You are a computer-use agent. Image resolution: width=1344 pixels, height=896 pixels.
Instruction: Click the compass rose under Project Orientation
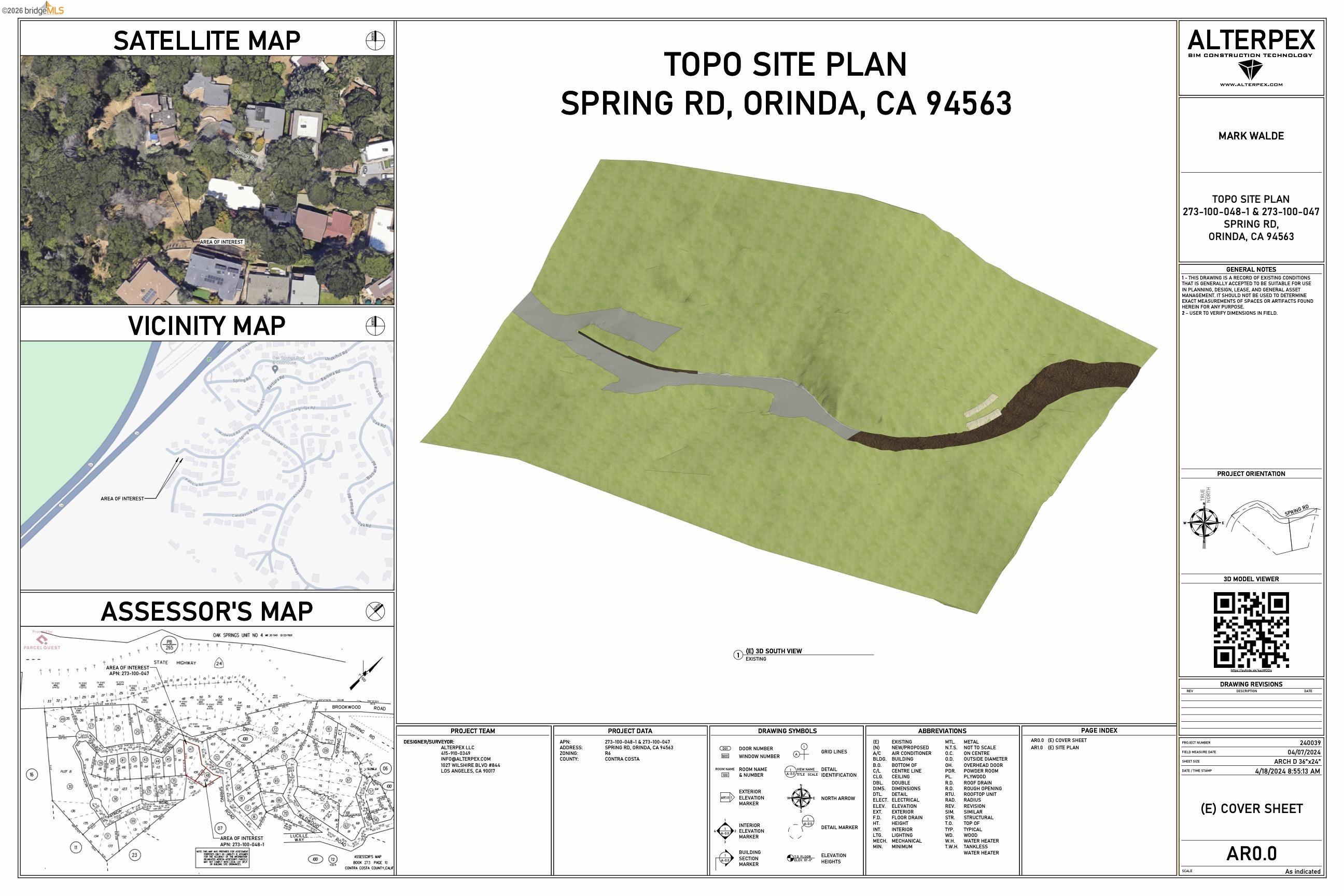[x=1203, y=522]
